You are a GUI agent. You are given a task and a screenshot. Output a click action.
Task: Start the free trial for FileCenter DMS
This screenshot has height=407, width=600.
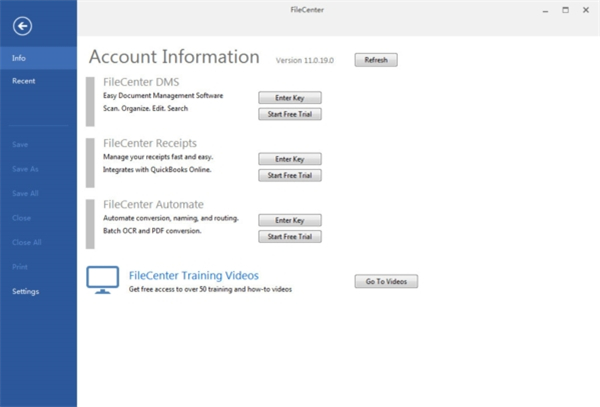[289, 114]
